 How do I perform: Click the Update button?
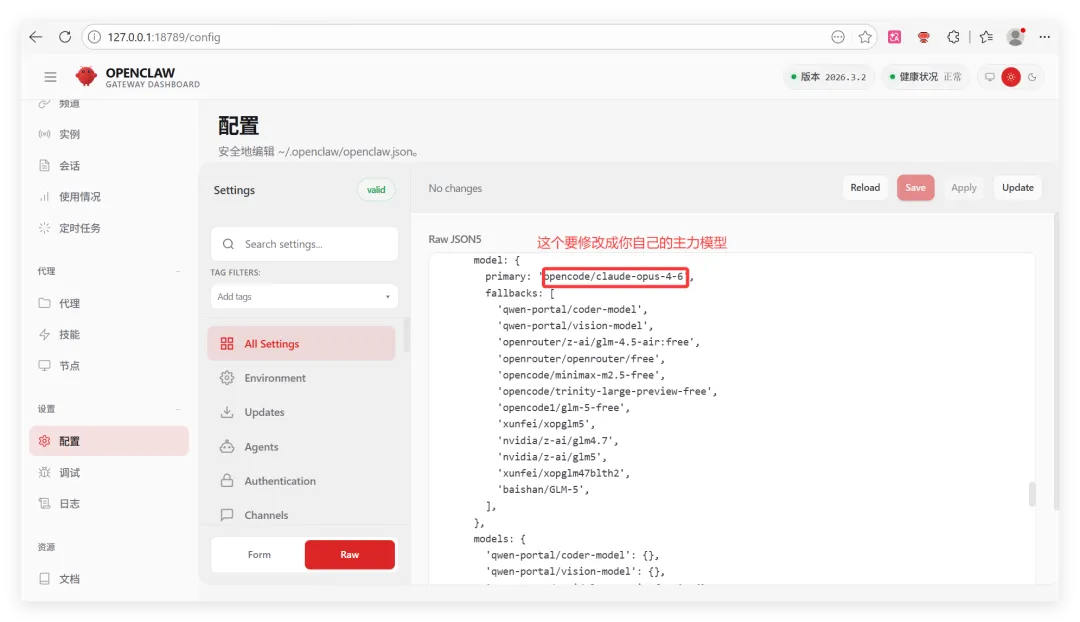tap(1017, 187)
